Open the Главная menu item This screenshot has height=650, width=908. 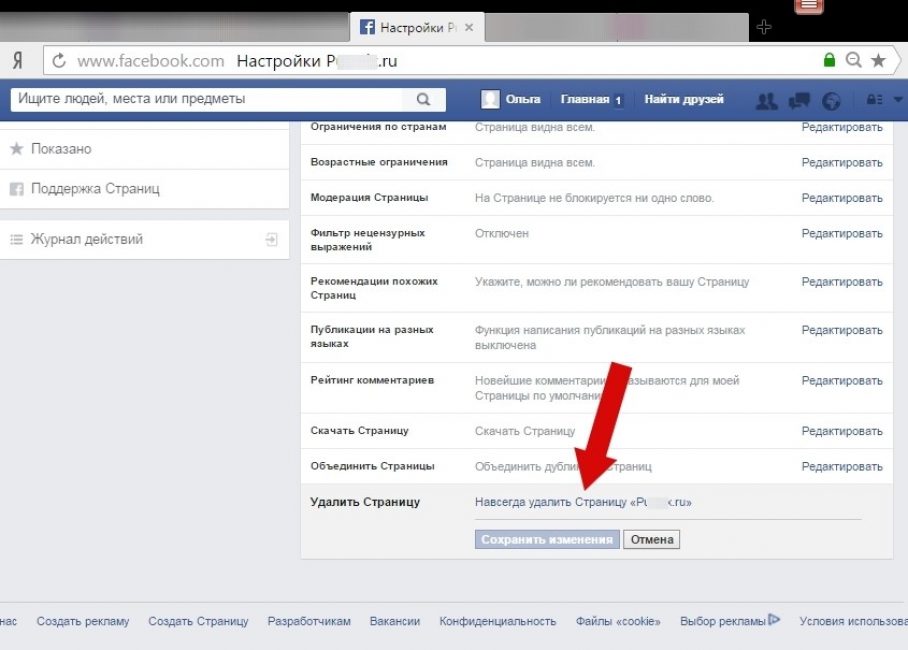point(585,99)
